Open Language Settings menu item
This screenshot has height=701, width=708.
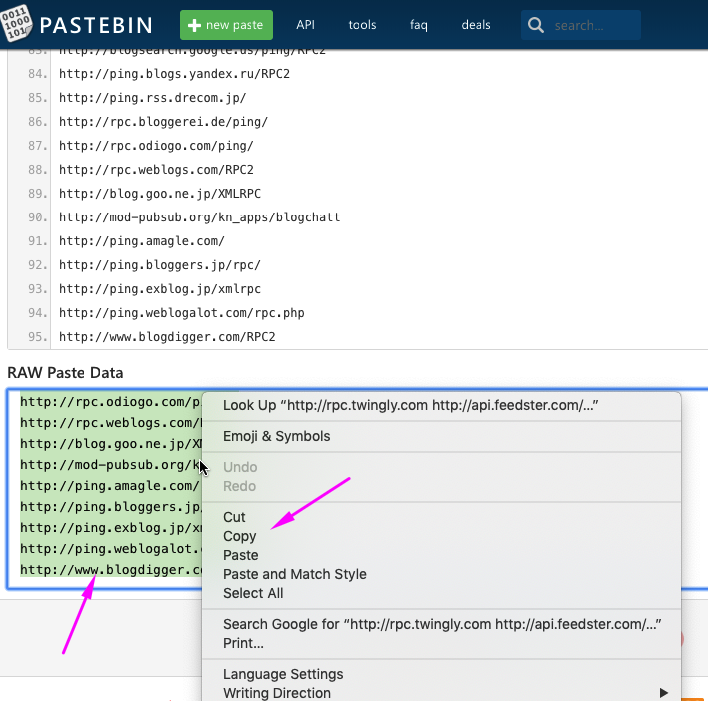coord(283,674)
